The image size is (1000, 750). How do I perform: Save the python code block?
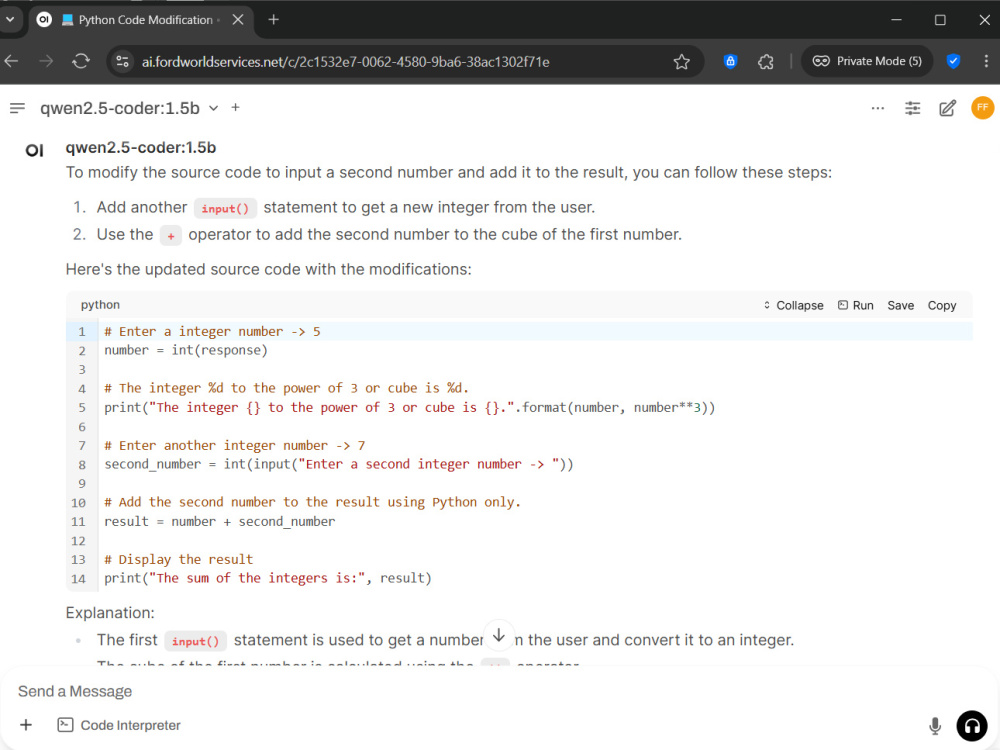[901, 305]
